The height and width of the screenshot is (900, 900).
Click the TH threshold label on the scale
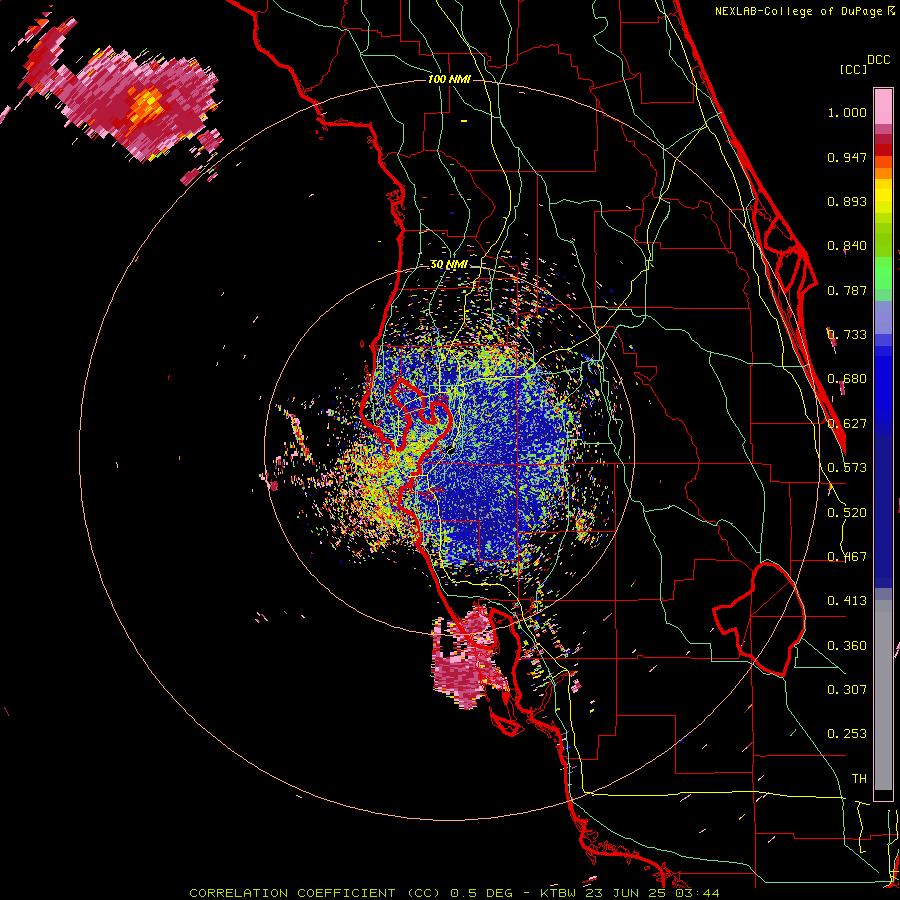click(859, 778)
